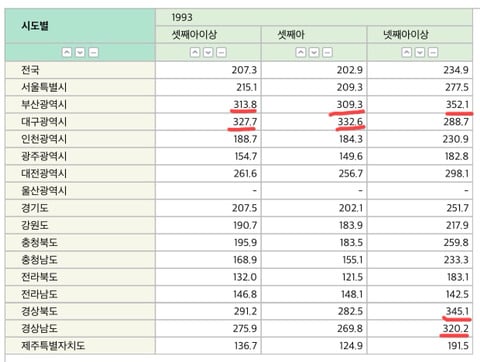Select the 부산광역시 row label
This screenshot has width=480, height=362.
[x=44, y=105]
